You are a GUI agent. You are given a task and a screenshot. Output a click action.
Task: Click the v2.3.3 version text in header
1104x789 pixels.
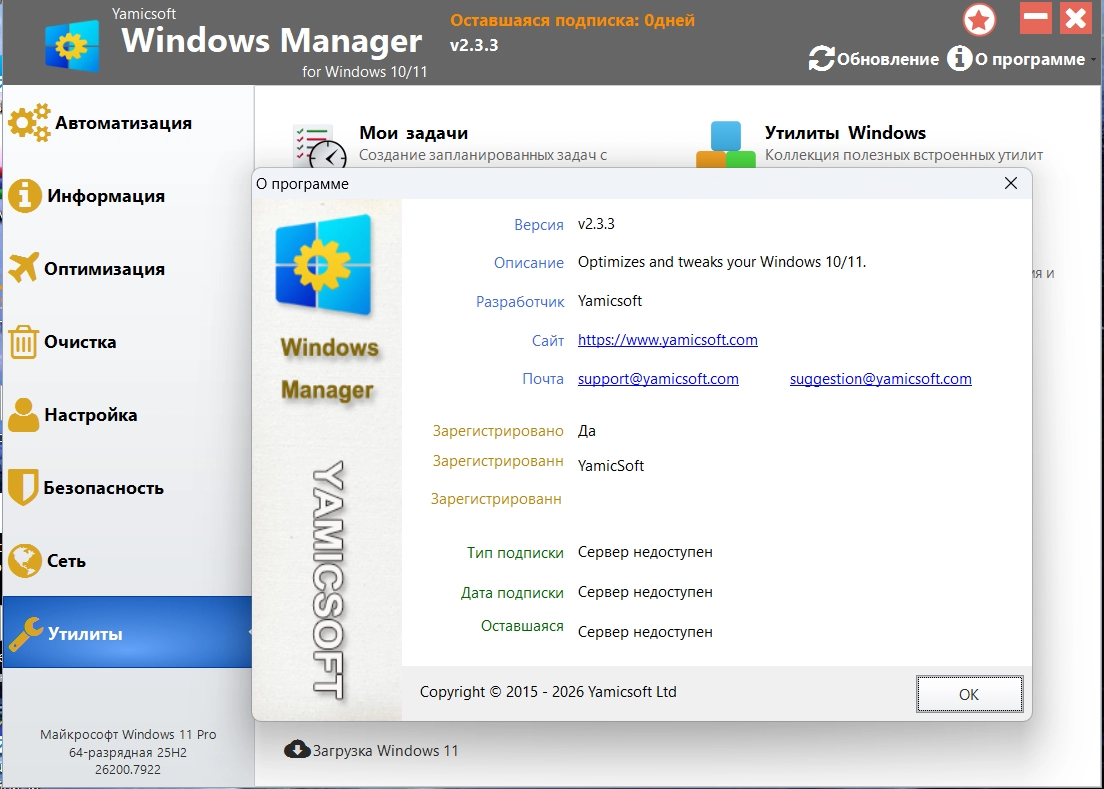(474, 45)
